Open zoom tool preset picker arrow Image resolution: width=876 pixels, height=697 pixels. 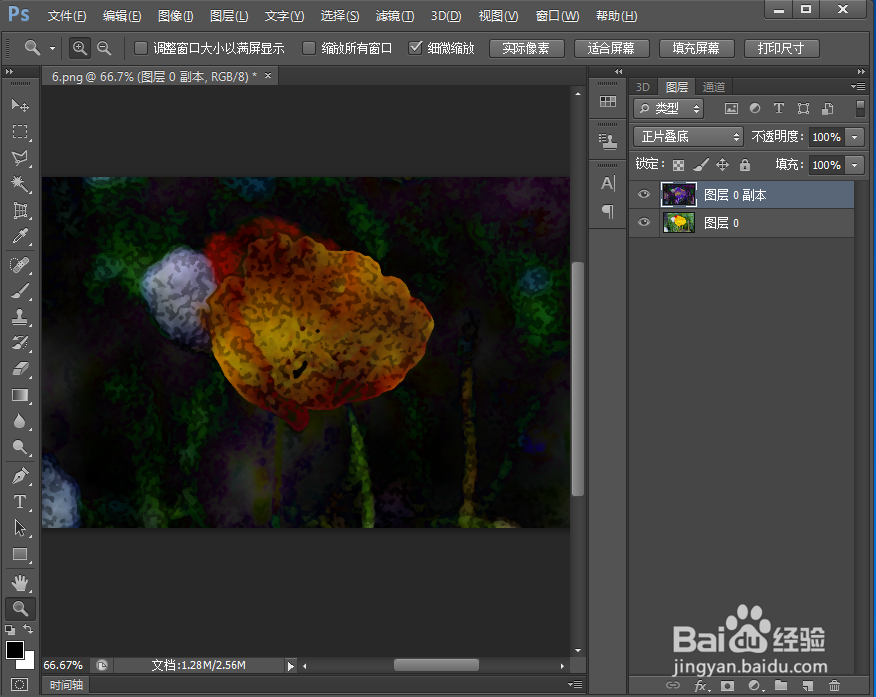point(52,49)
